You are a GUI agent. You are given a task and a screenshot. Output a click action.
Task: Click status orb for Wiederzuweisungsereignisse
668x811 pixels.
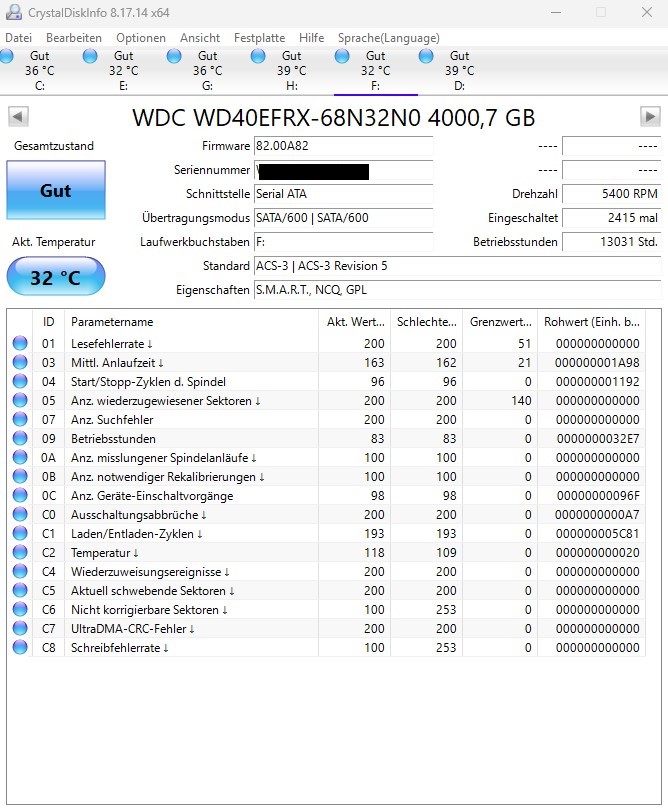tap(20, 571)
